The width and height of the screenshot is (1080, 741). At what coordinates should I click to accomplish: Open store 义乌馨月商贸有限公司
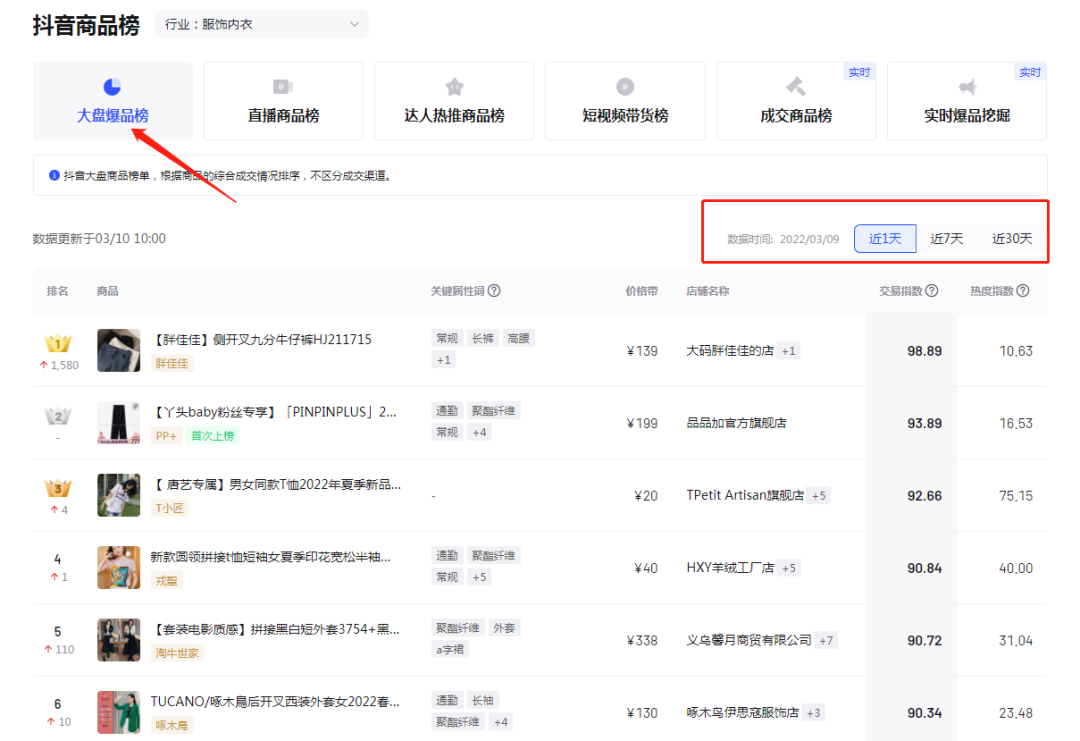coord(749,640)
